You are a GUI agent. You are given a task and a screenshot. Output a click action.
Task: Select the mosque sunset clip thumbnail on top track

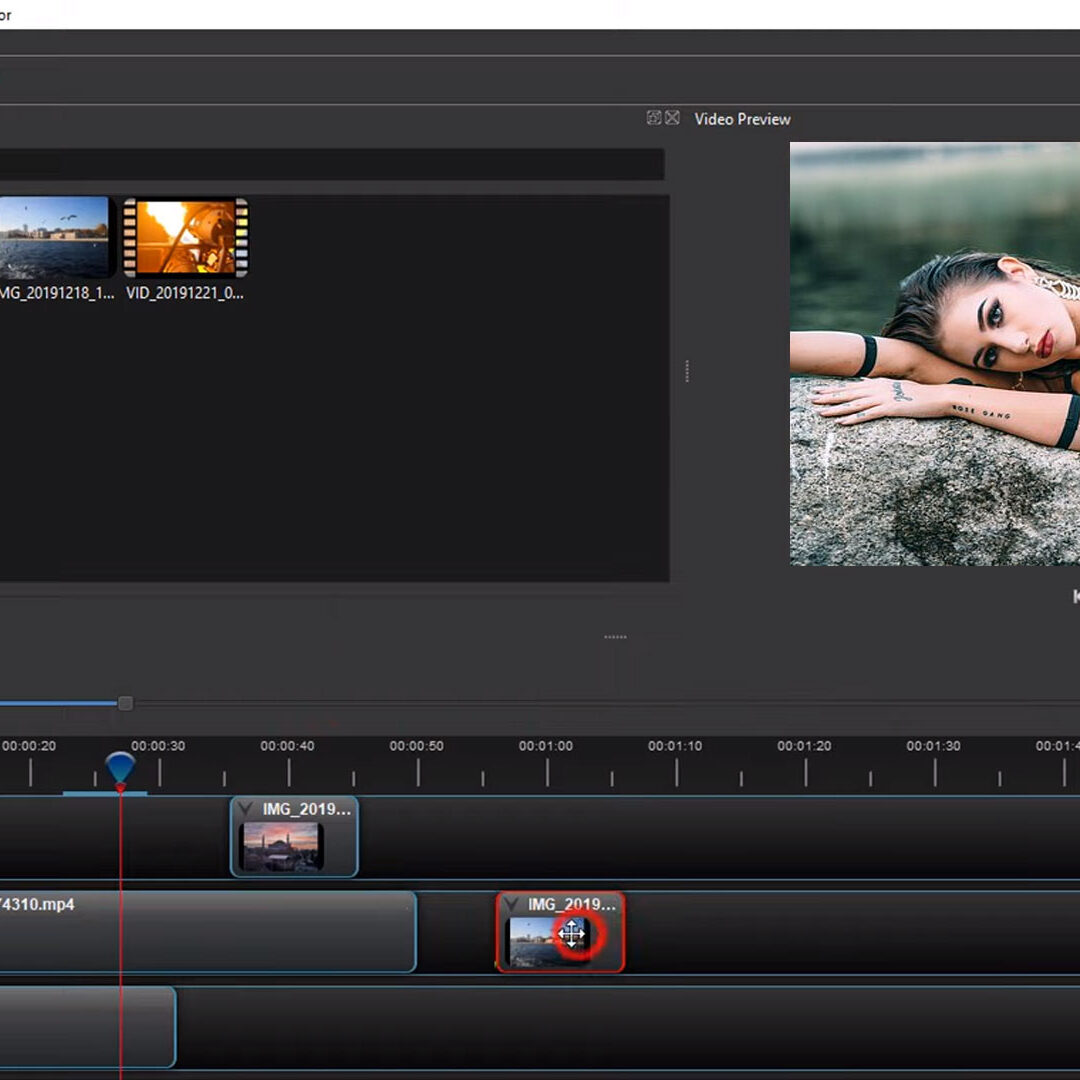click(x=281, y=846)
